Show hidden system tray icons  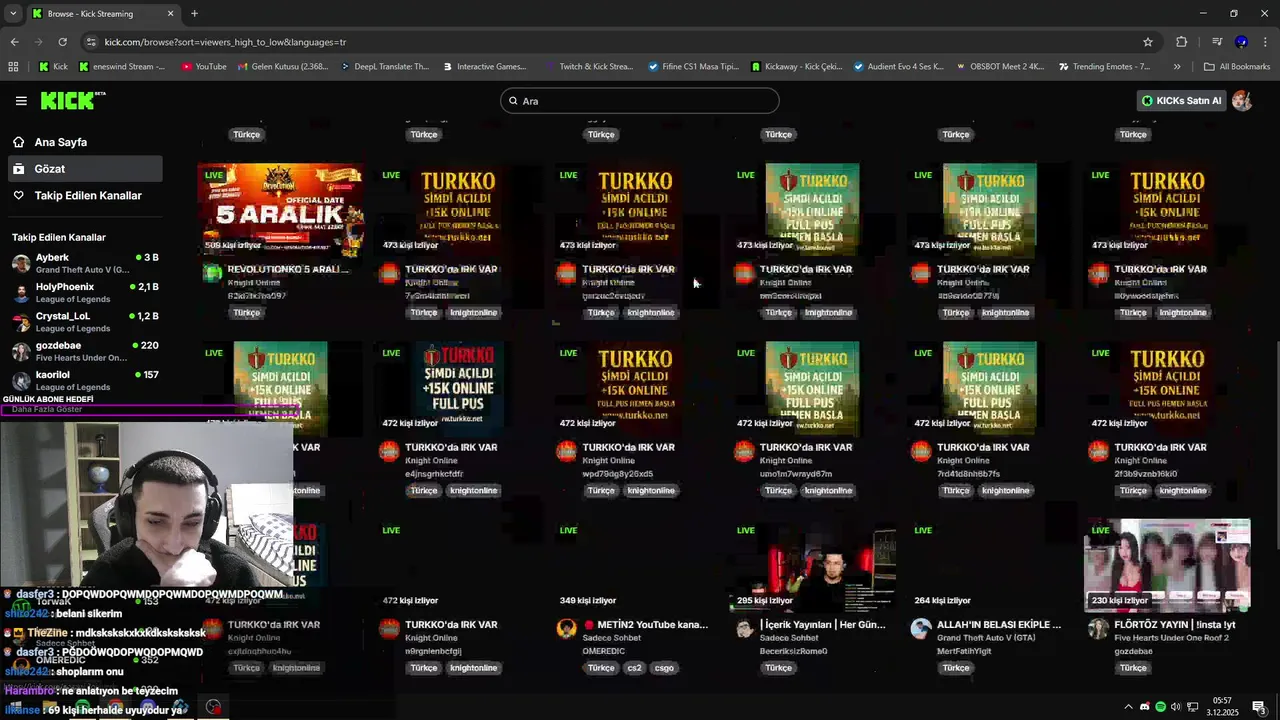[1129, 707]
